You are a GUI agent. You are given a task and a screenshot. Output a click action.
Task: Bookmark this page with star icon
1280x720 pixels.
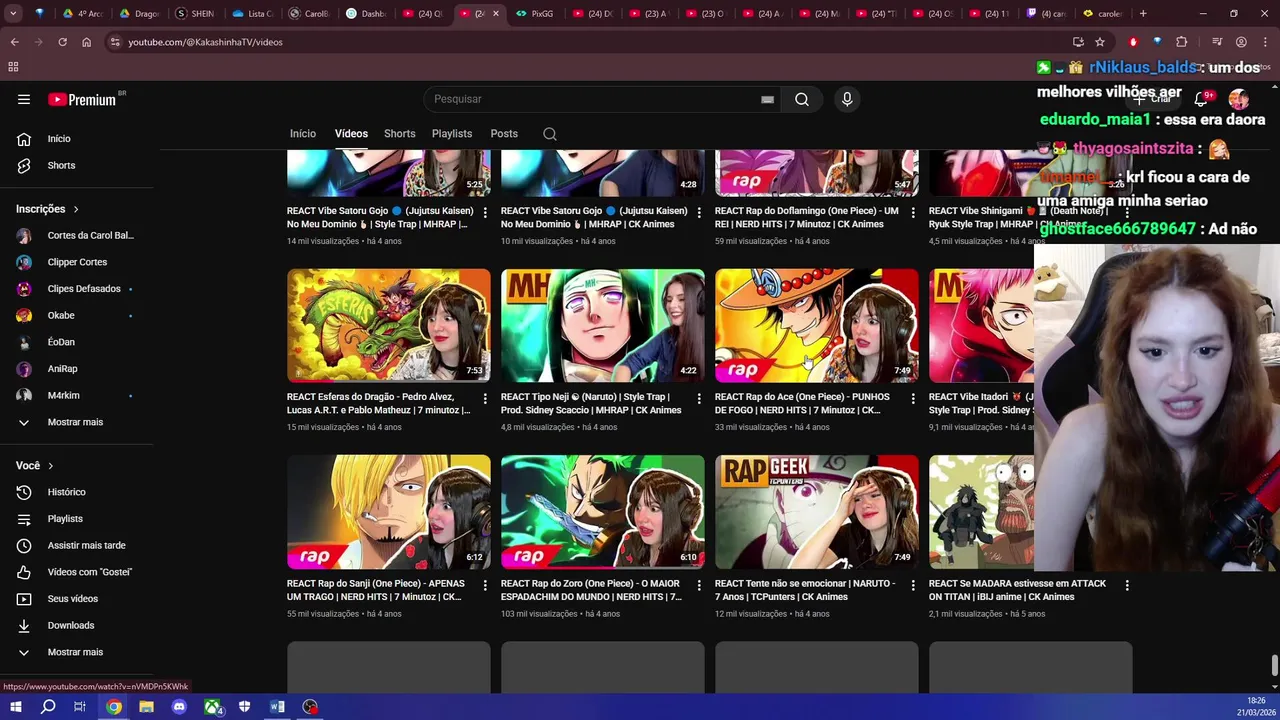pyautogui.click(x=1100, y=42)
